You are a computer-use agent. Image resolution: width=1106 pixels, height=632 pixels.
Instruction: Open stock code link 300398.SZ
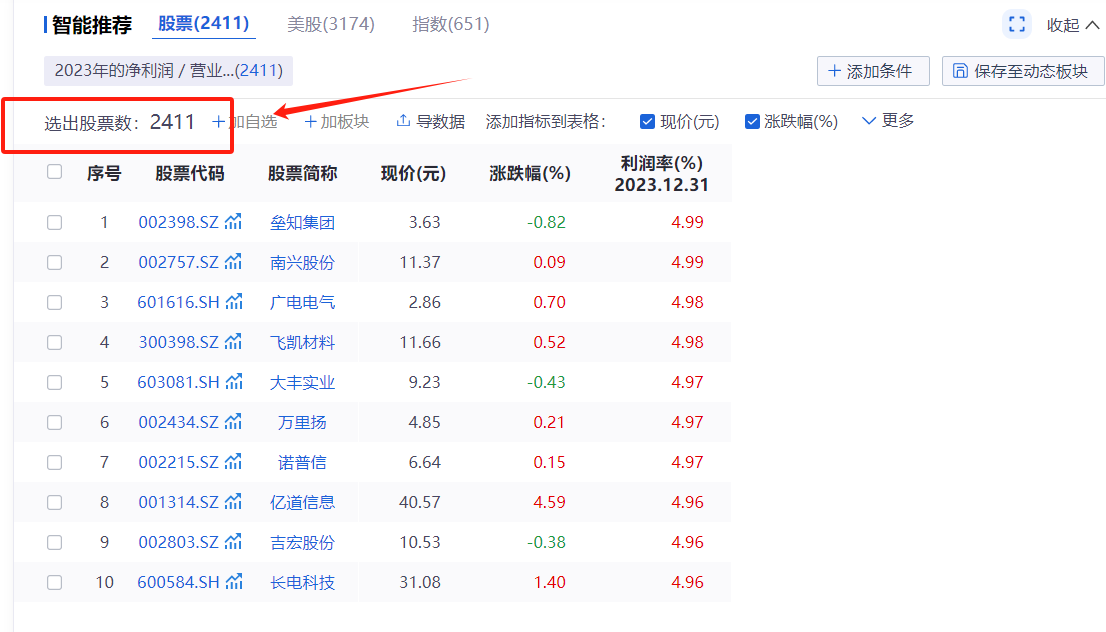click(x=178, y=342)
